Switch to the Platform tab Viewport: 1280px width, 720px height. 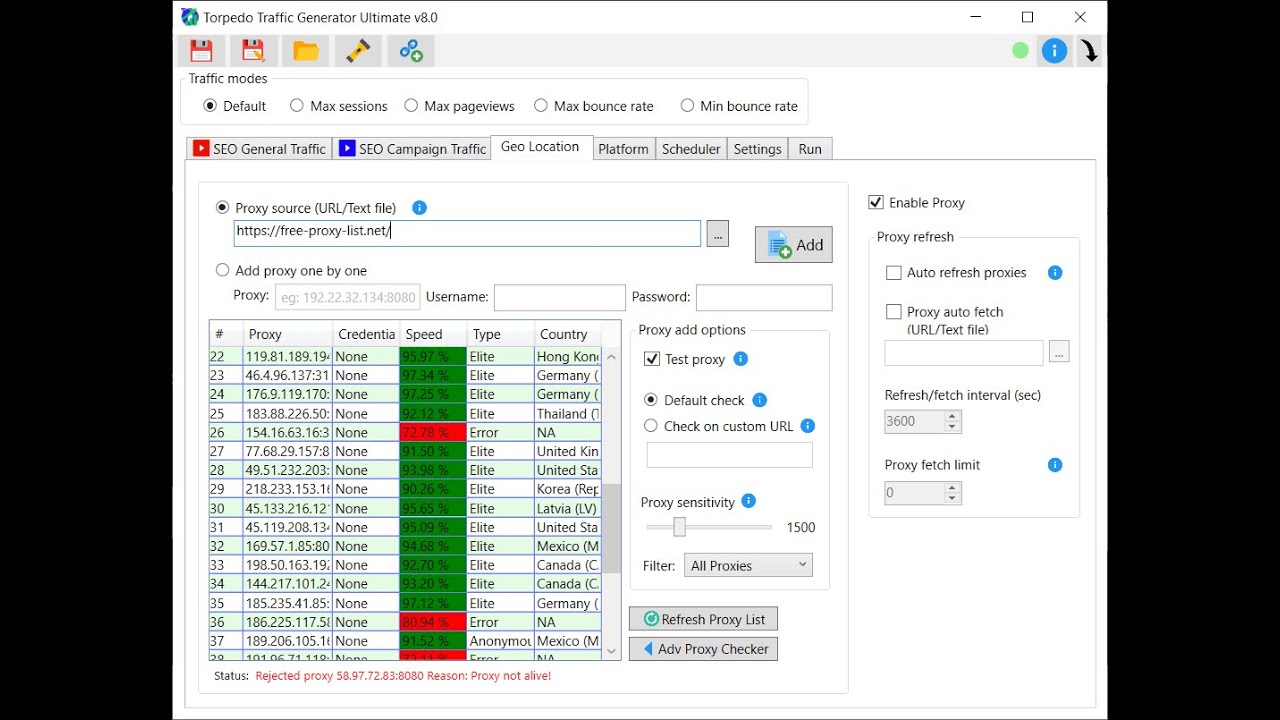623,149
